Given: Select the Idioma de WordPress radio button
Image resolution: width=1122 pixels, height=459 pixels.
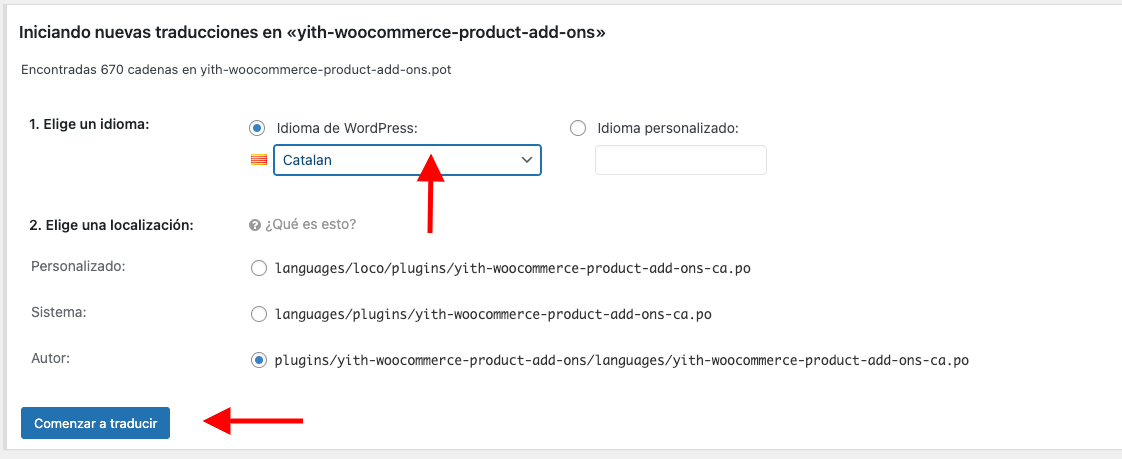Looking at the screenshot, I should point(257,128).
